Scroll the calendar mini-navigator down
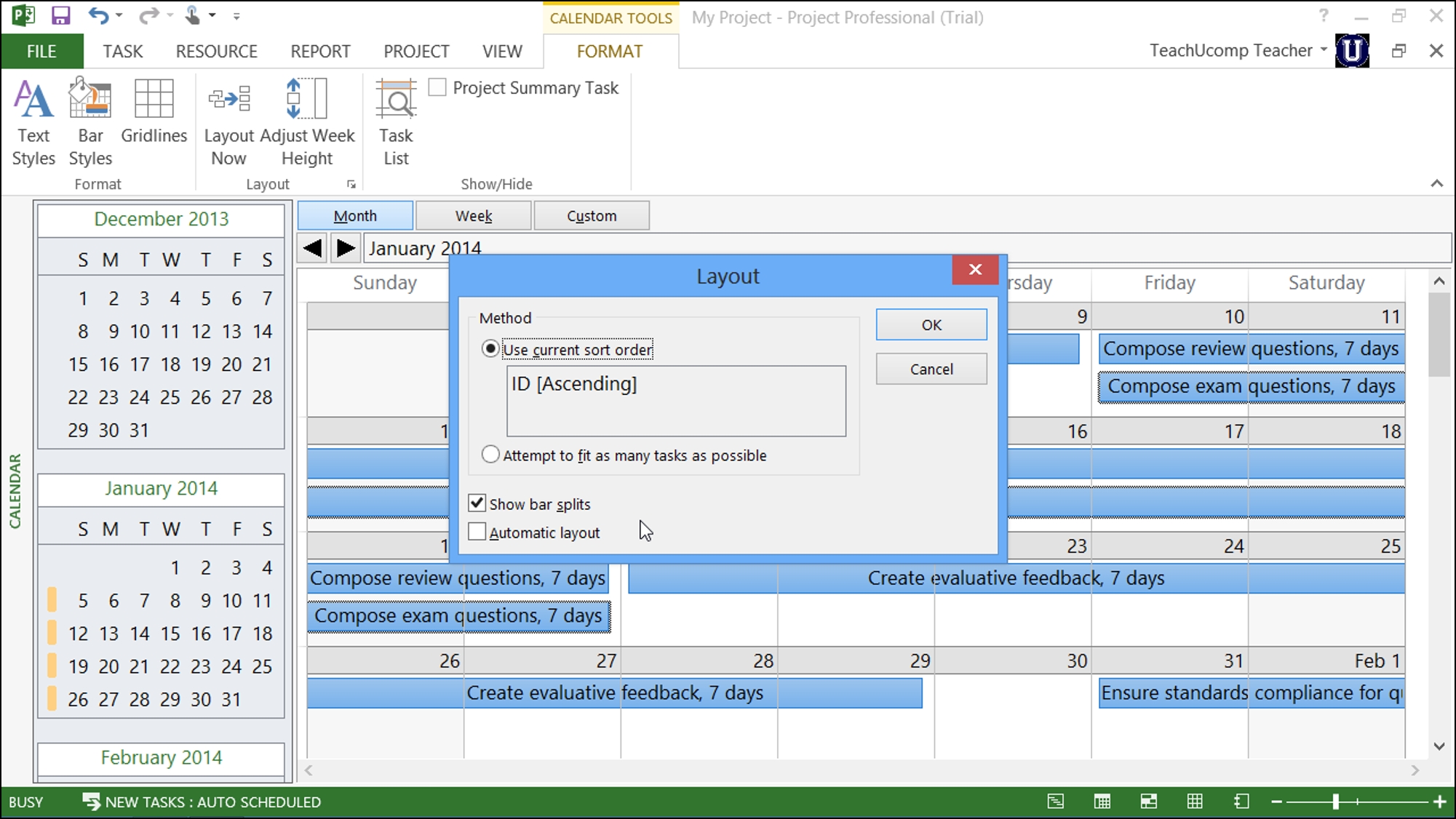1456x819 pixels. (x=161, y=757)
